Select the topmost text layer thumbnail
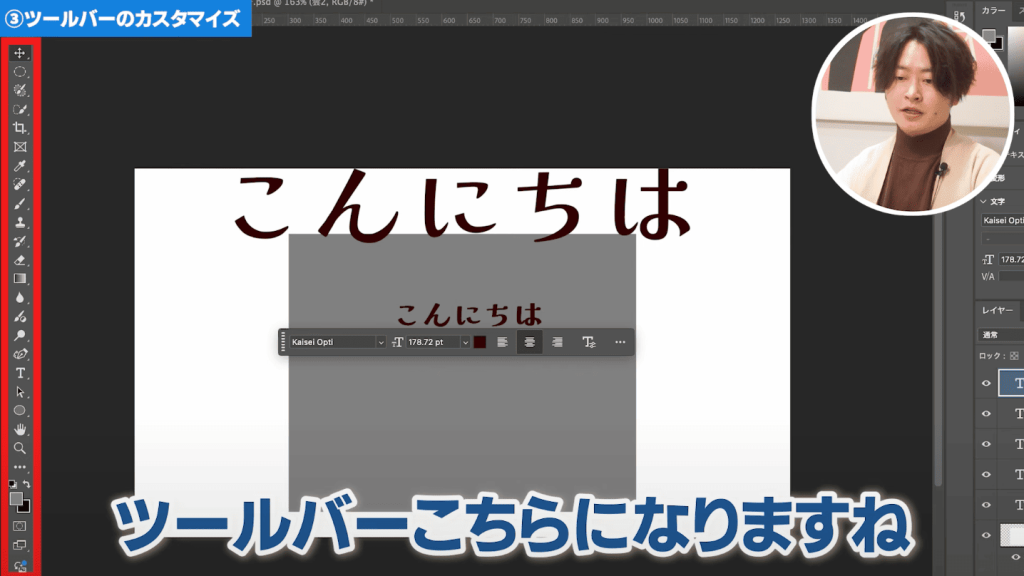Screen dimensions: 1024x576 point(1012,383)
